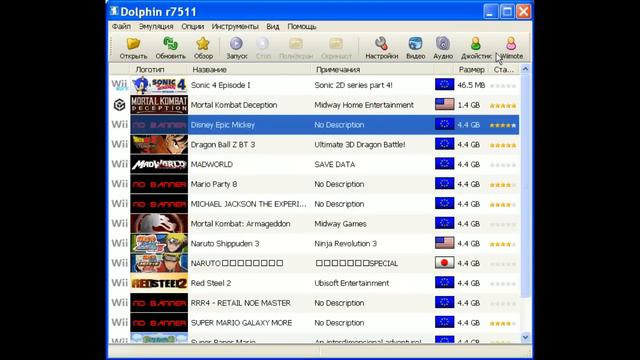Click the Полн.экран fullscreen toolbar icon
Image resolution: width=640 pixels, height=360 pixels.
click(296, 43)
